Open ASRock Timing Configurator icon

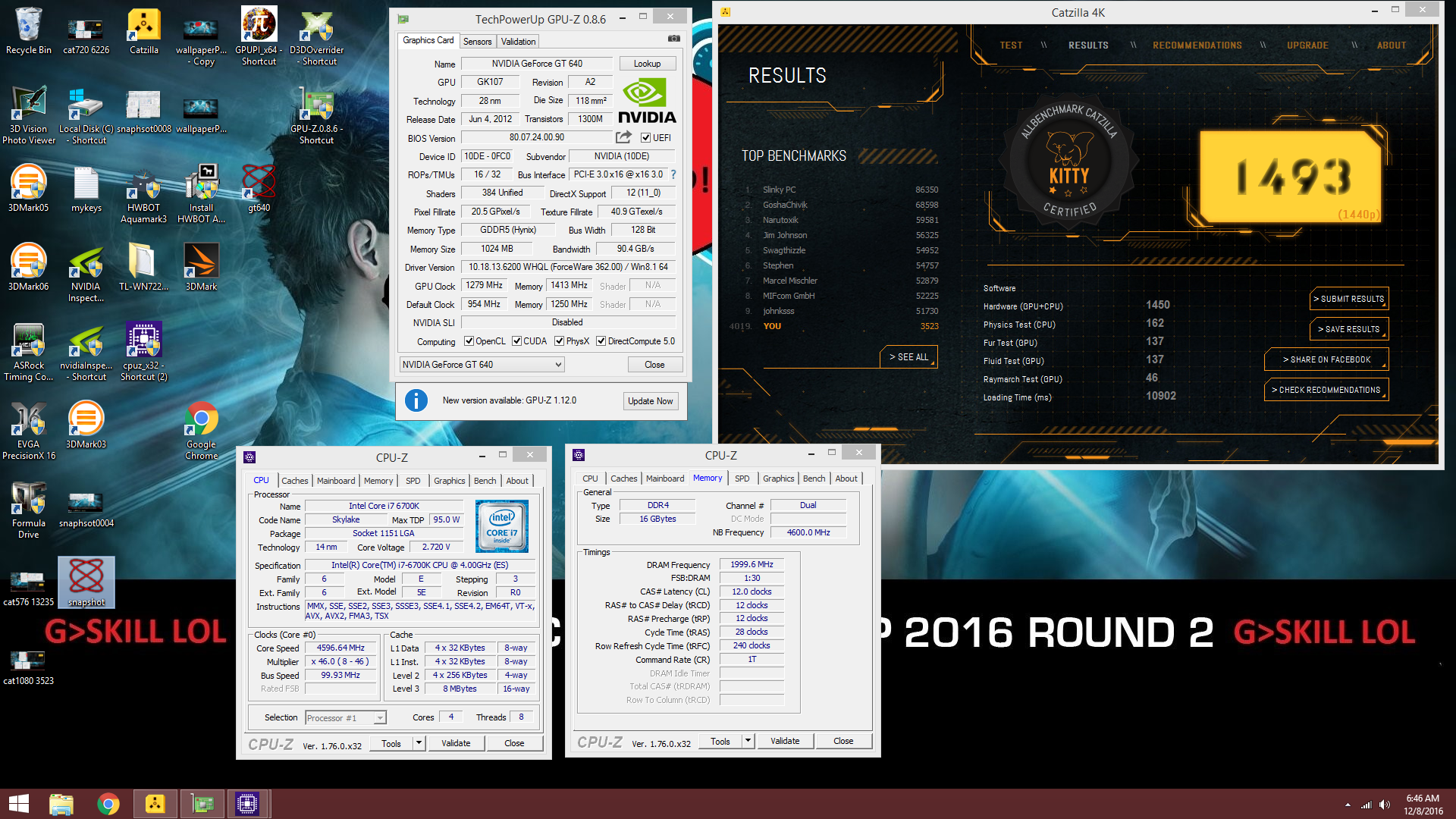[x=29, y=352]
